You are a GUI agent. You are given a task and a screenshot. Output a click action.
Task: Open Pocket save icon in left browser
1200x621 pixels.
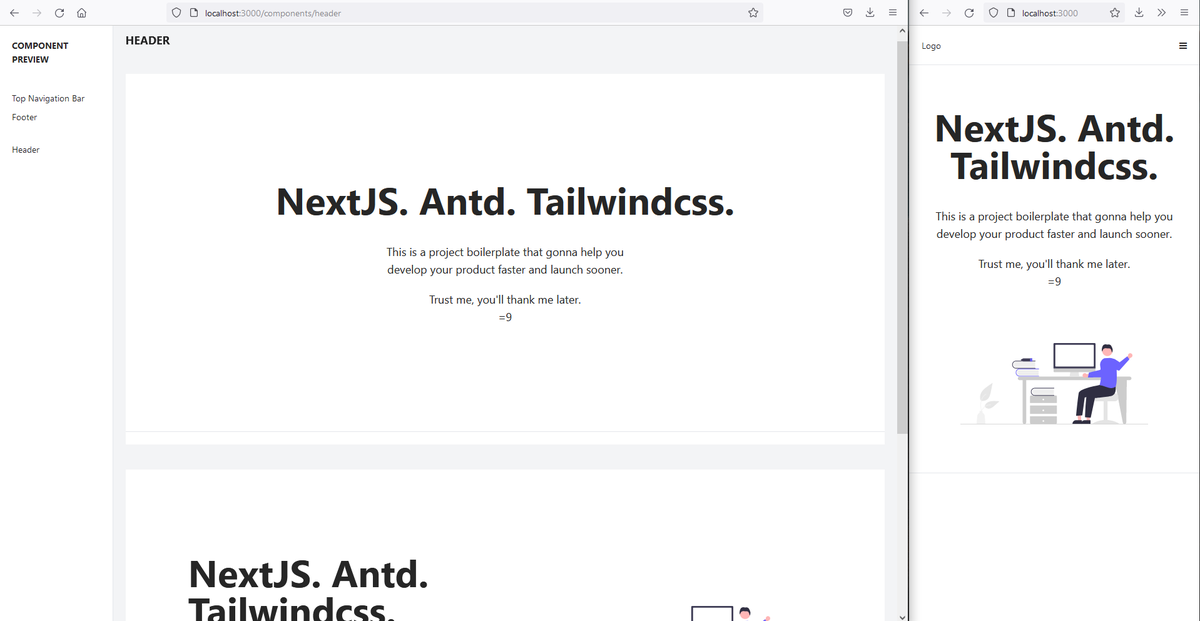pos(847,13)
